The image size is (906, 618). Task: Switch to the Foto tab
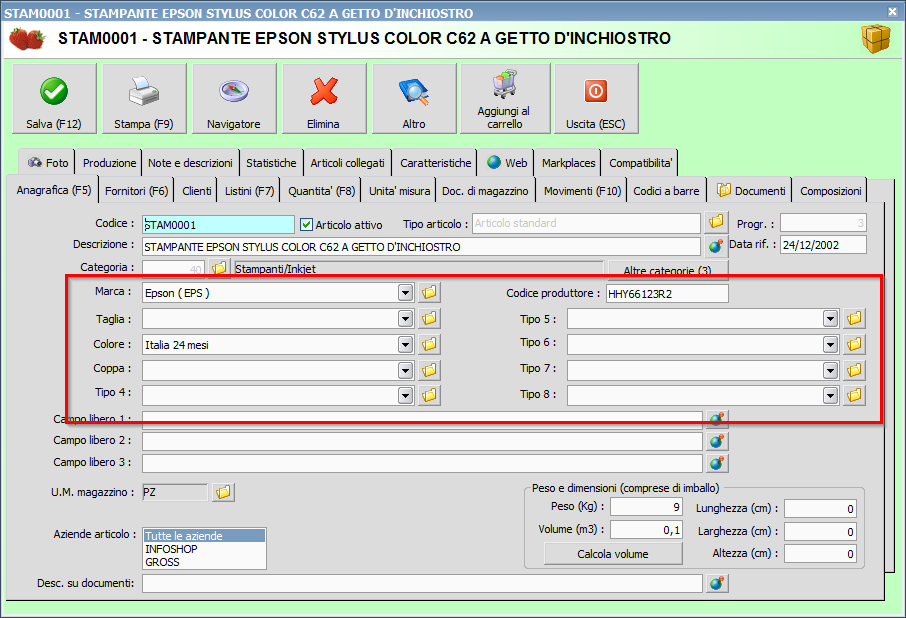coord(47,163)
